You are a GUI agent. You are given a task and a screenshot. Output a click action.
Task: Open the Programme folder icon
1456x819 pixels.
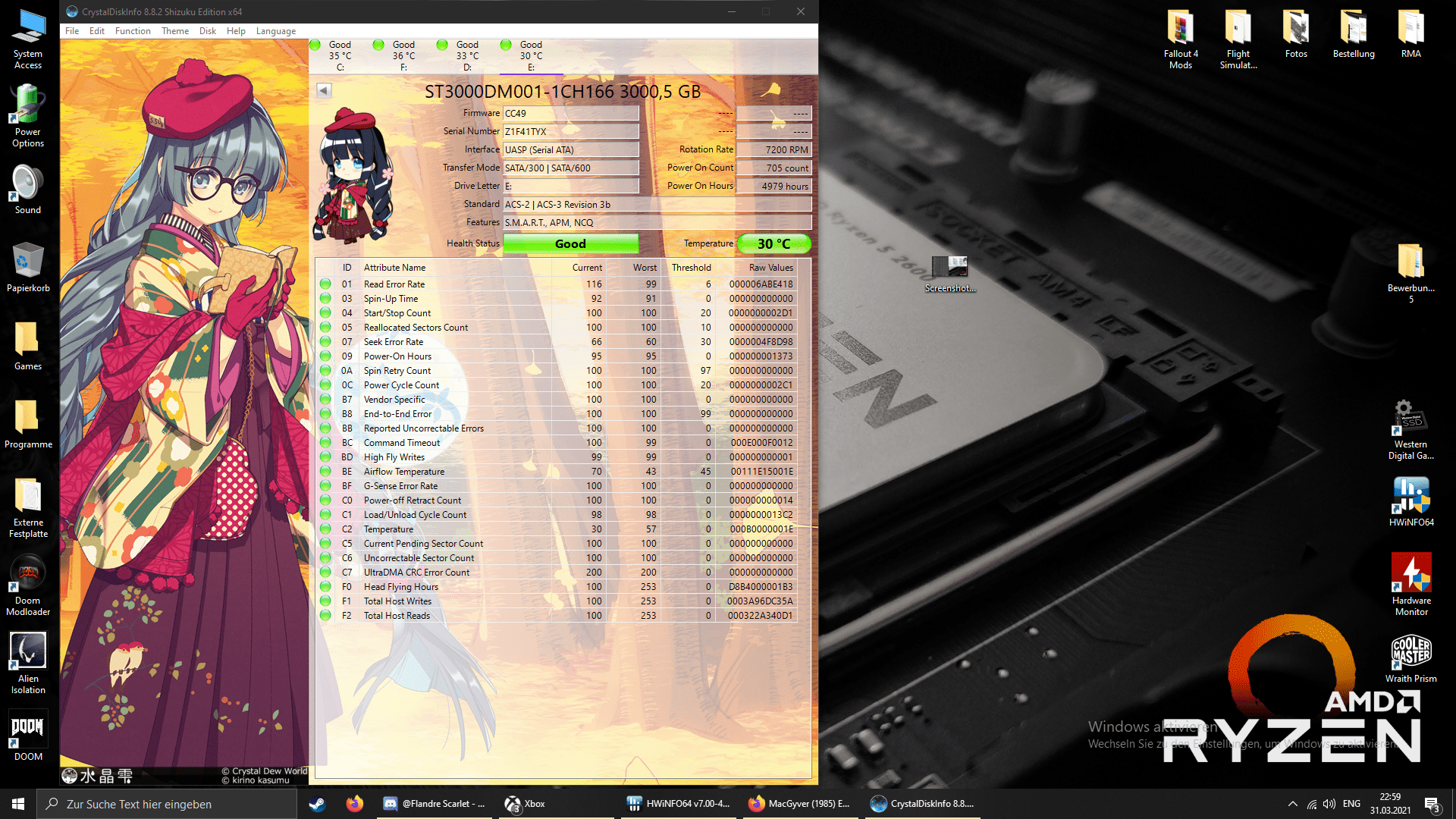pyautogui.click(x=28, y=424)
